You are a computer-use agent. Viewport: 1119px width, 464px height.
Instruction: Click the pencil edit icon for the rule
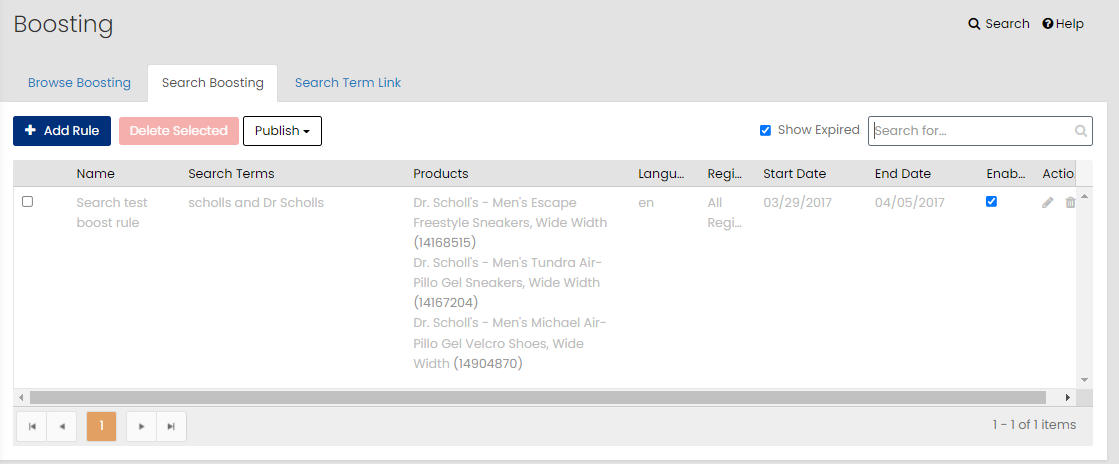[1047, 203]
